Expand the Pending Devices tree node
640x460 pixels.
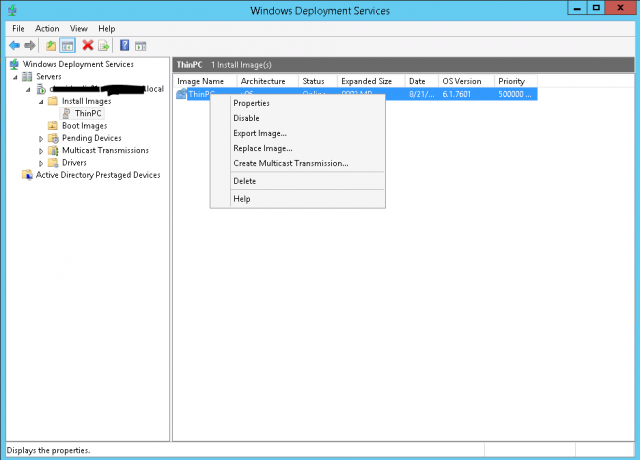point(41,138)
